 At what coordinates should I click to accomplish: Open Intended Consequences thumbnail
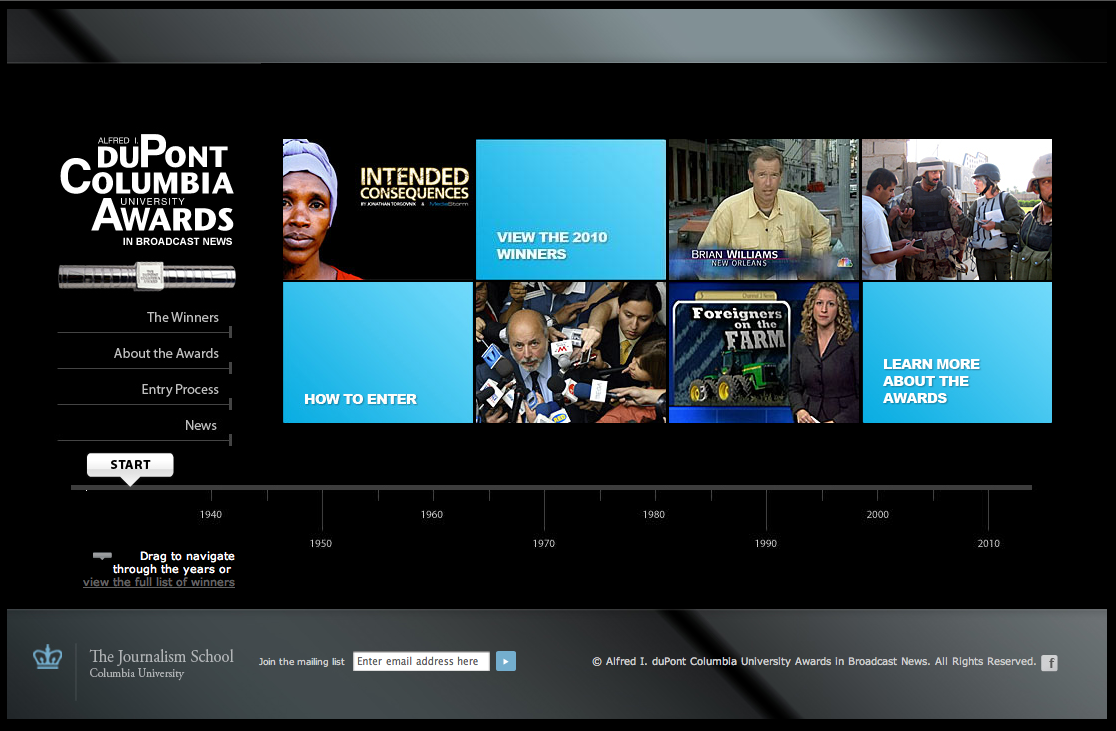point(378,209)
